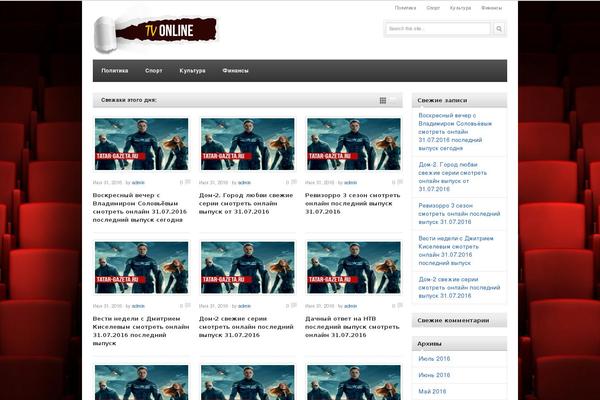Click small Политика link above search box
This screenshot has height=400, width=600.
[405, 8]
